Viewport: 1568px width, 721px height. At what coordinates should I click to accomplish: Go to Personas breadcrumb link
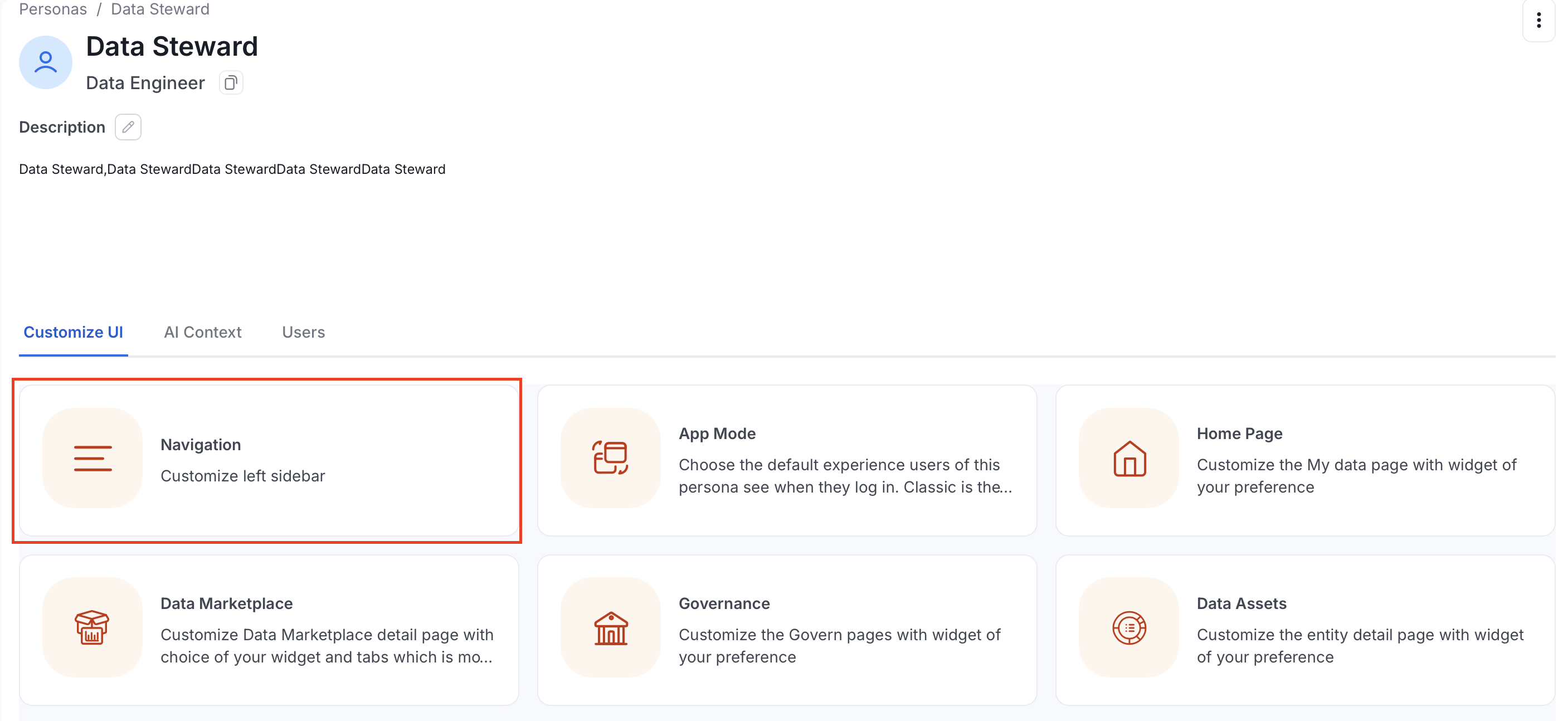(x=53, y=9)
